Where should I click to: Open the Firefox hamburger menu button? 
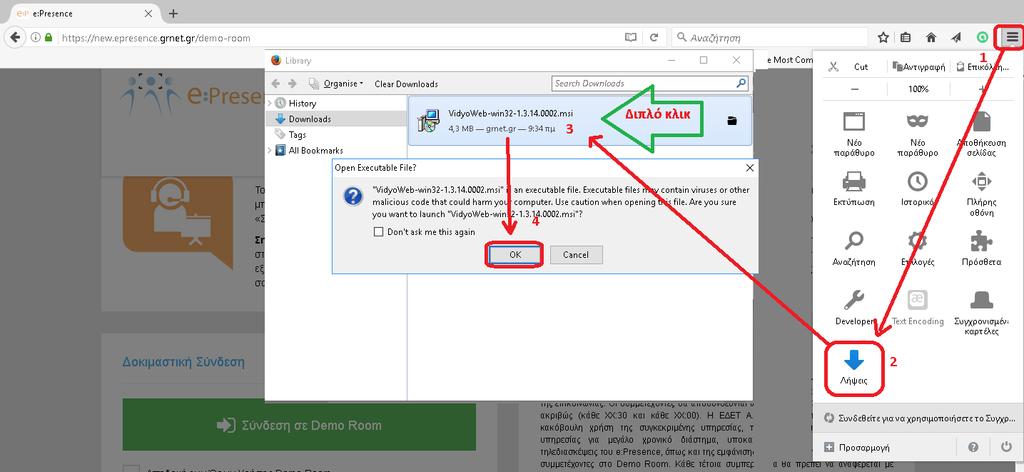(x=1012, y=38)
